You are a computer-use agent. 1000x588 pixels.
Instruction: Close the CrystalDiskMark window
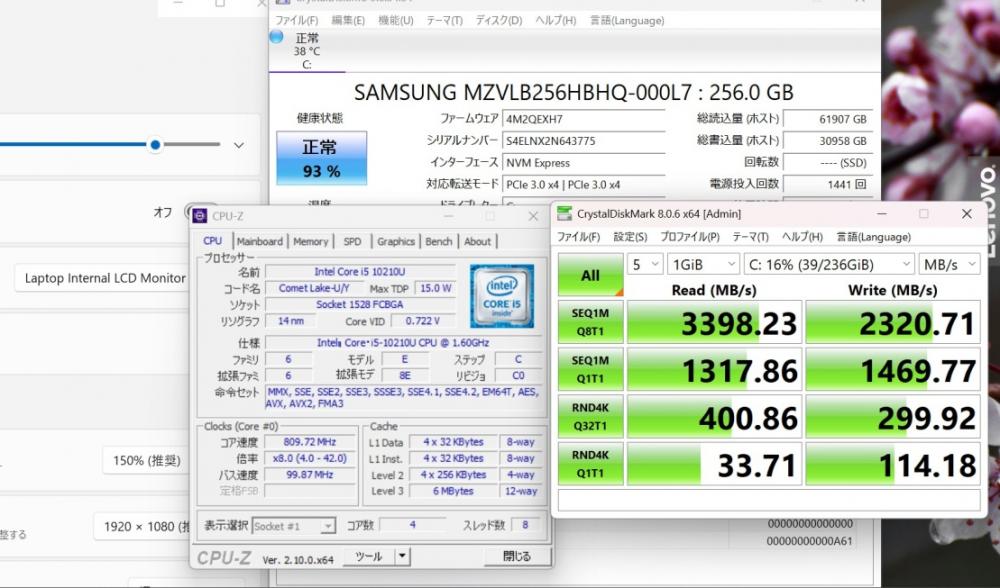966,214
